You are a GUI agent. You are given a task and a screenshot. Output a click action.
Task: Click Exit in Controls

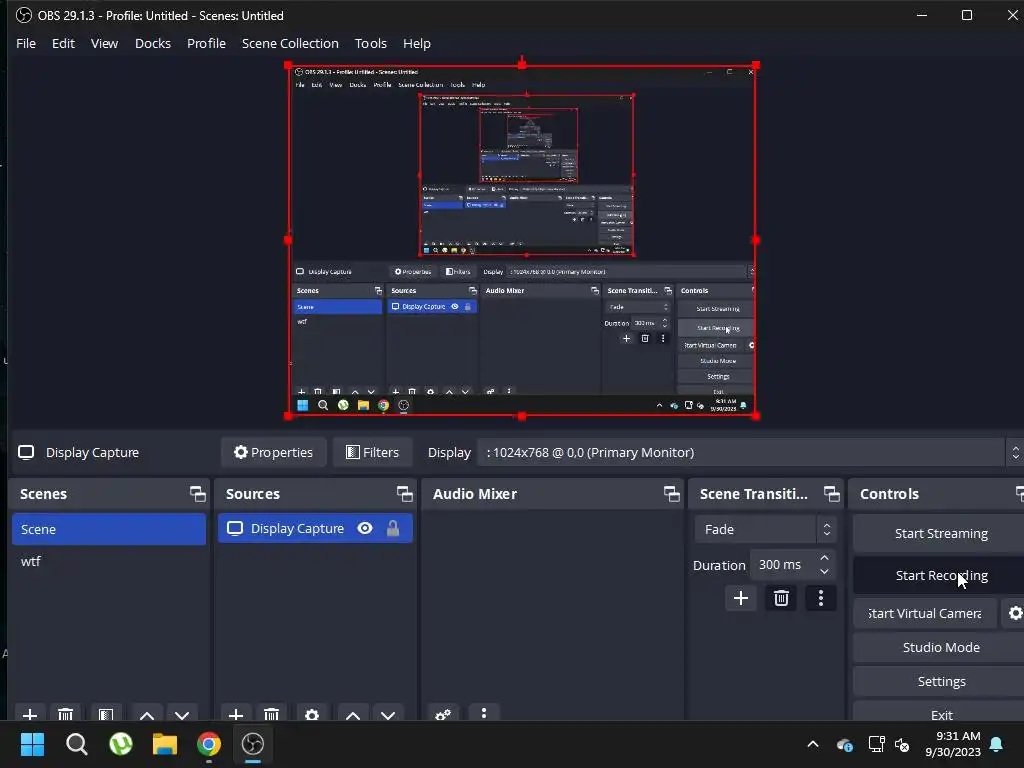tap(940, 714)
